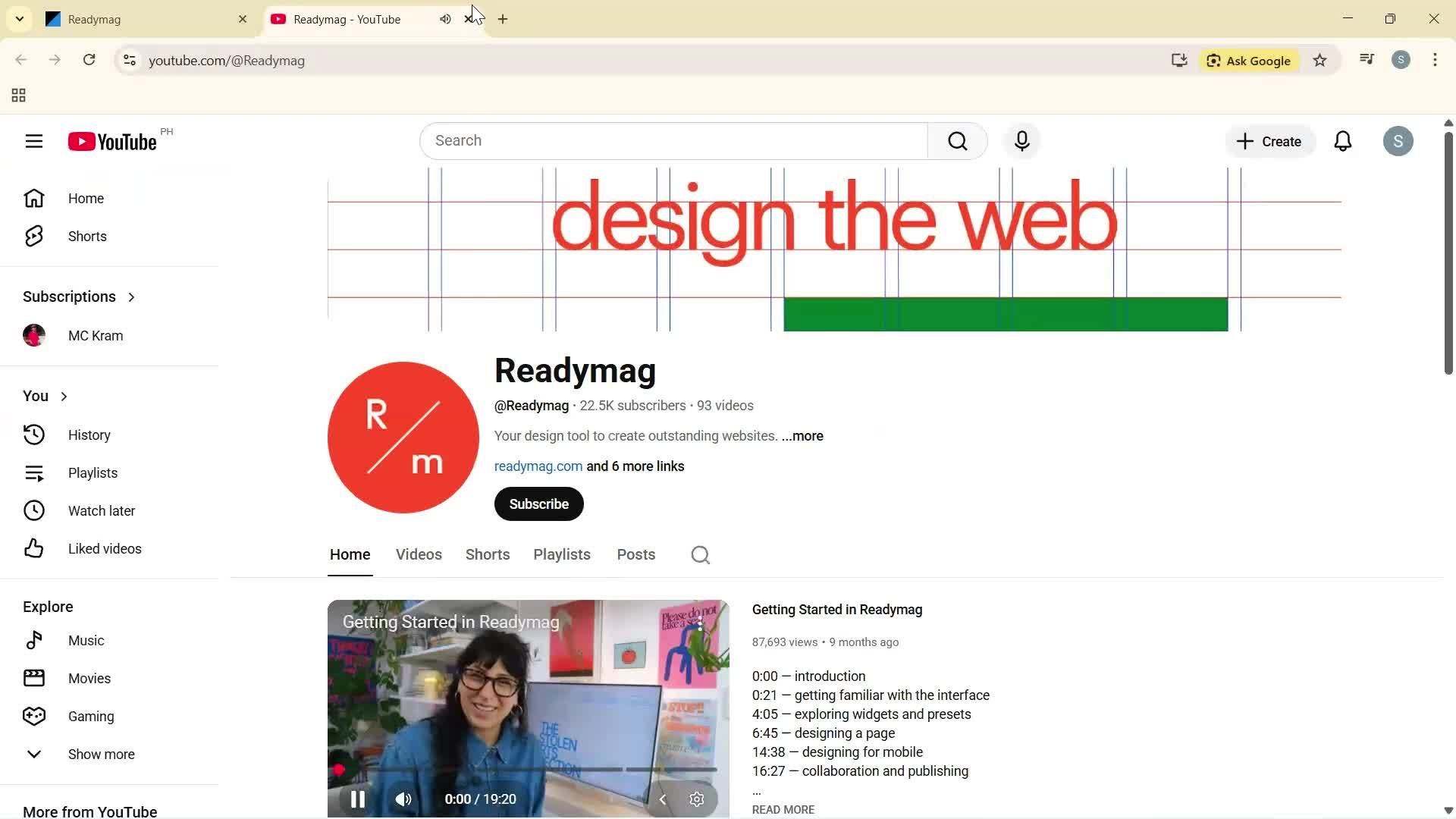Switch to the Videos tab
Image resolution: width=1456 pixels, height=819 pixels.
[418, 554]
